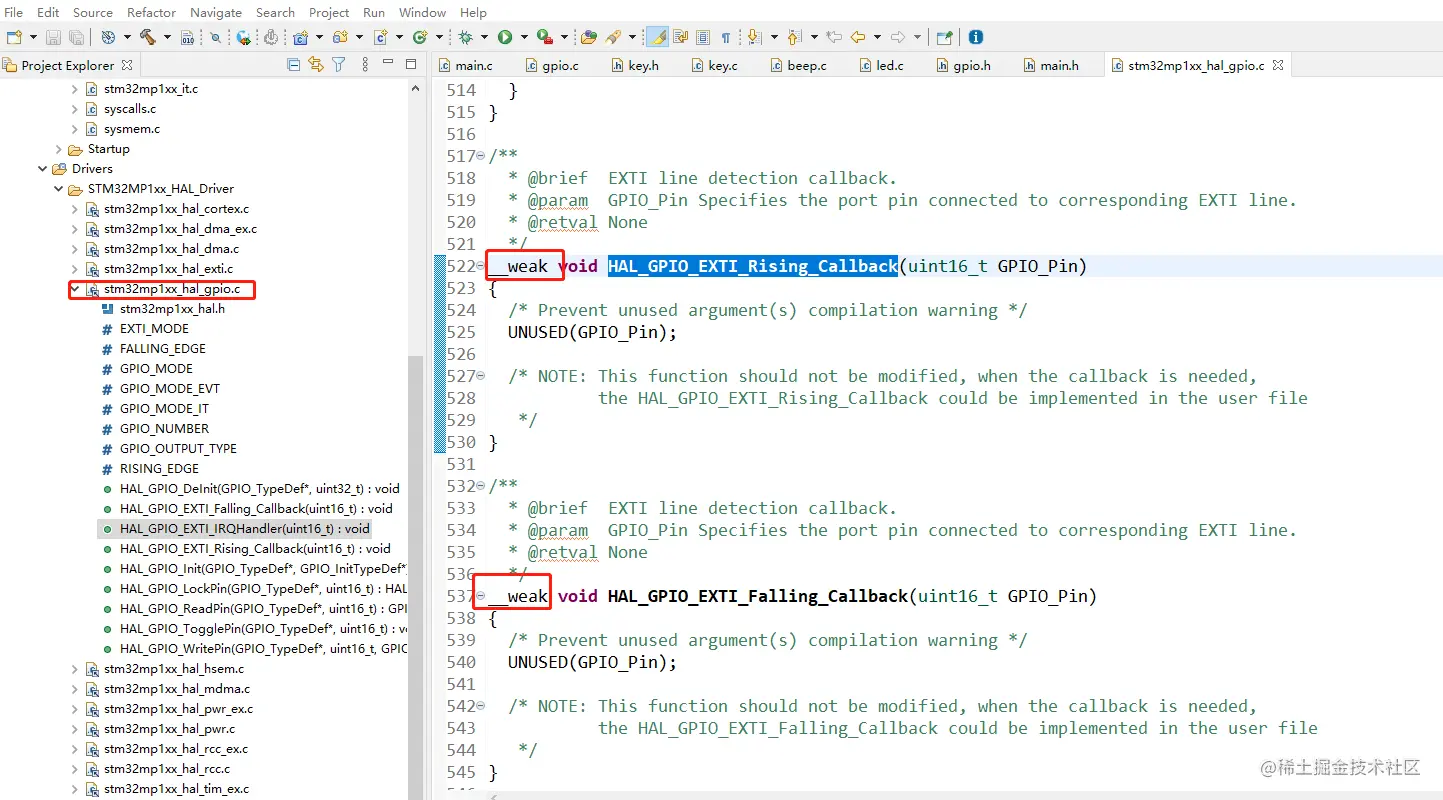Open the Debug bug dropdown arrow
Screen dimensions: 1443x800
pyautogui.click(x=484, y=37)
